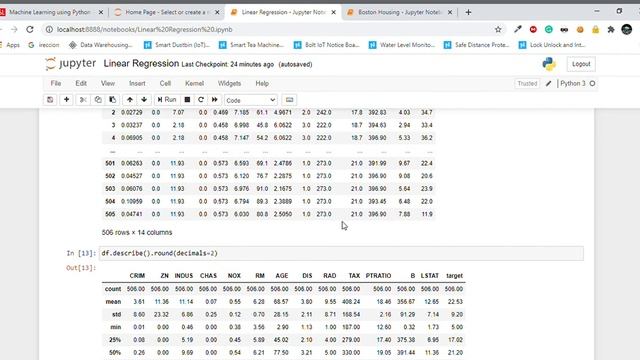Open the command palette keyboard icon
Viewport: 640px width, 360px height.
click(289, 100)
